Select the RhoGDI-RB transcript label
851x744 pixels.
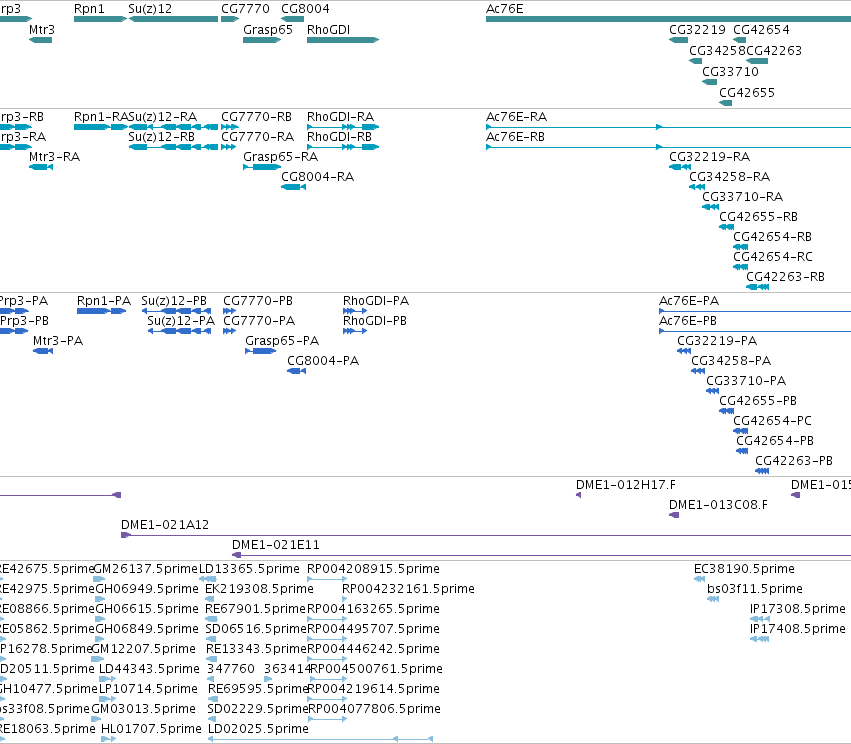[339, 137]
